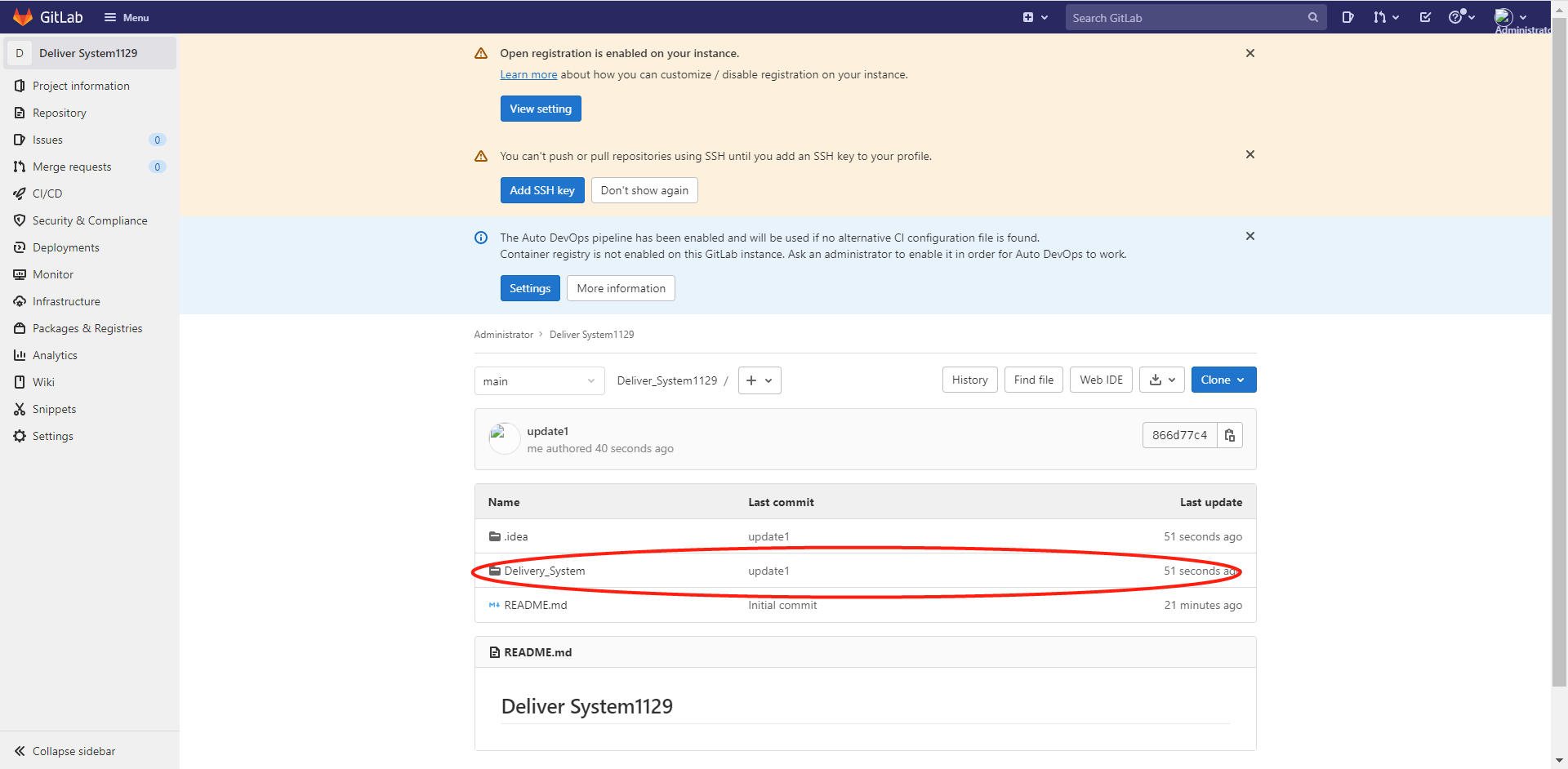This screenshot has height=769, width=1568.
Task: Click Don't show again
Action: click(644, 190)
